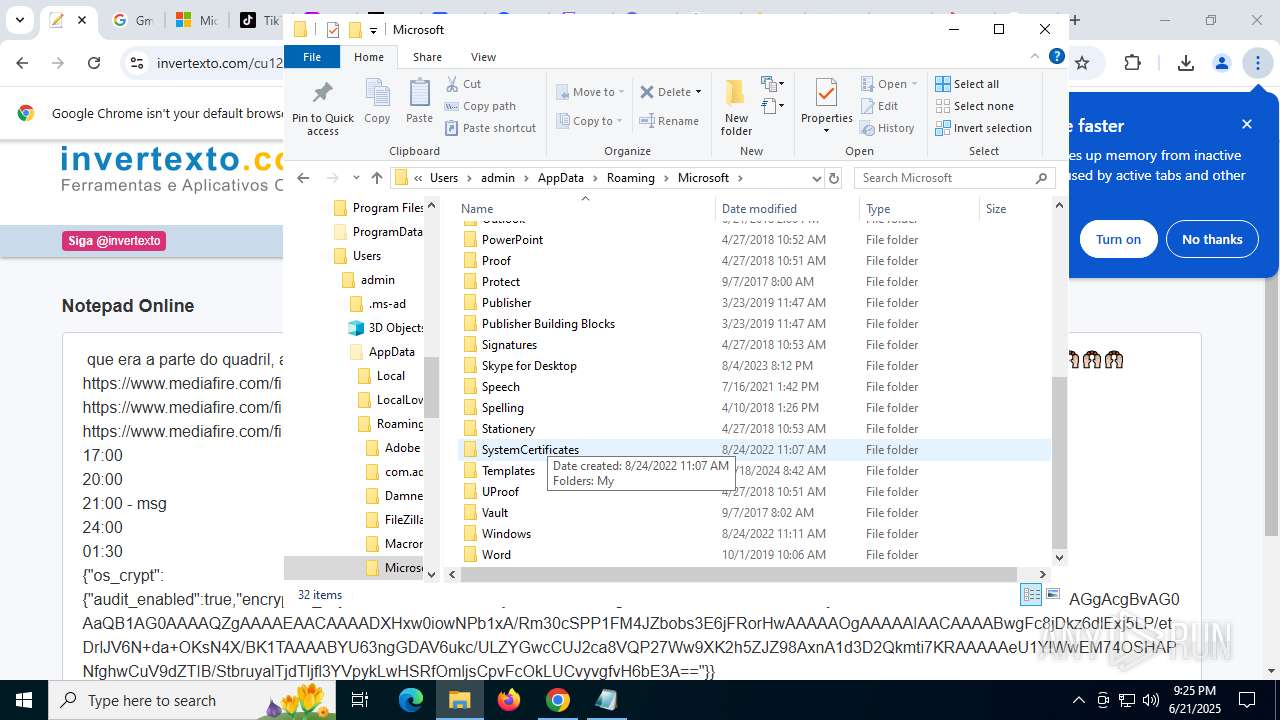Refresh the Microsoft folder view
Screen dimensions: 1280x720
point(834,178)
